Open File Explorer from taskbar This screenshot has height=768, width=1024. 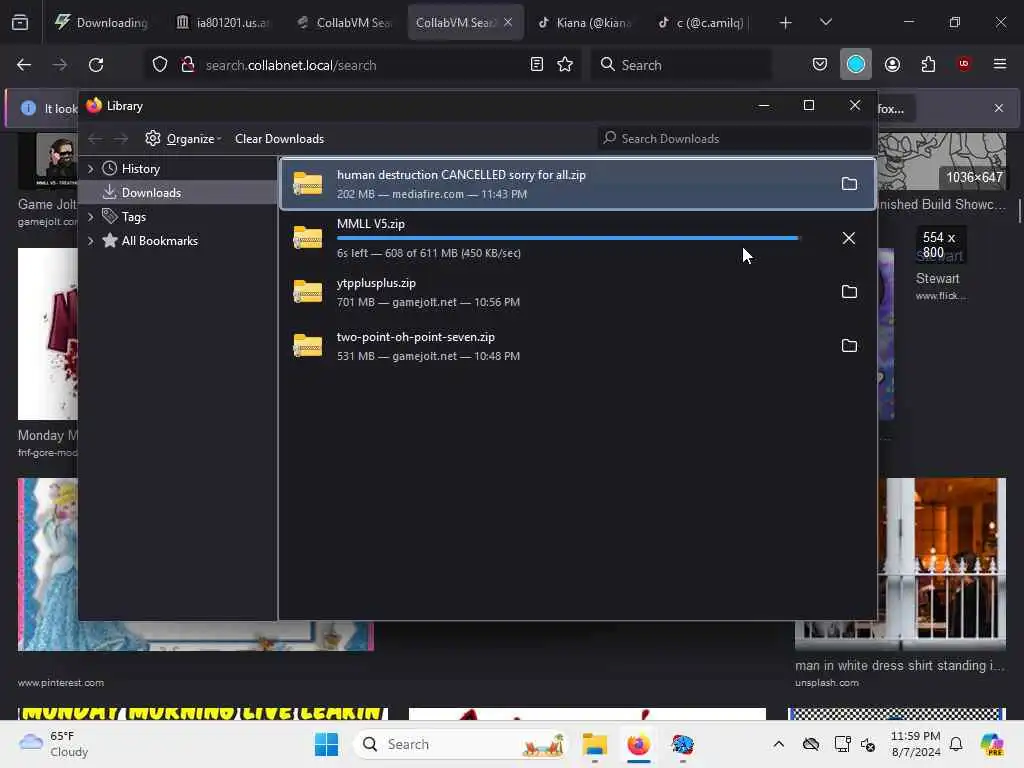594,744
